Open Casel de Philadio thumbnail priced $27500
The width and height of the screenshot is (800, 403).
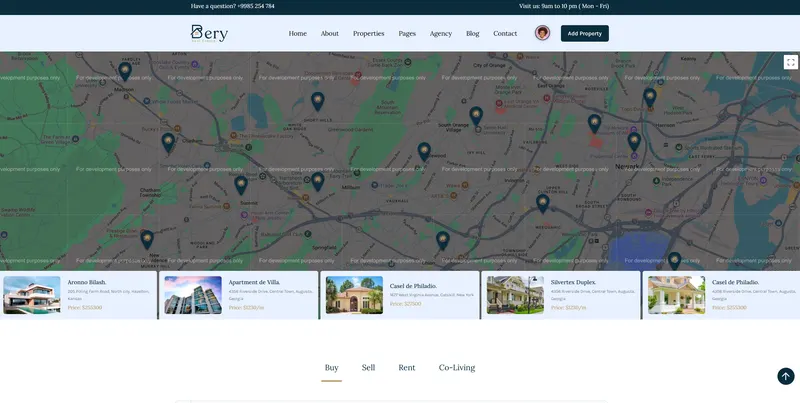pos(354,295)
